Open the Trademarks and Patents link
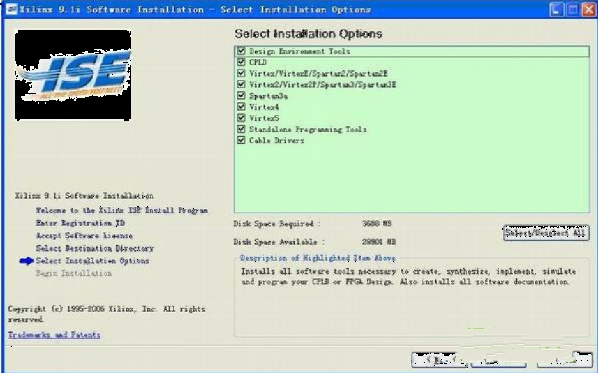This screenshot has width=598, height=373. tap(54, 335)
